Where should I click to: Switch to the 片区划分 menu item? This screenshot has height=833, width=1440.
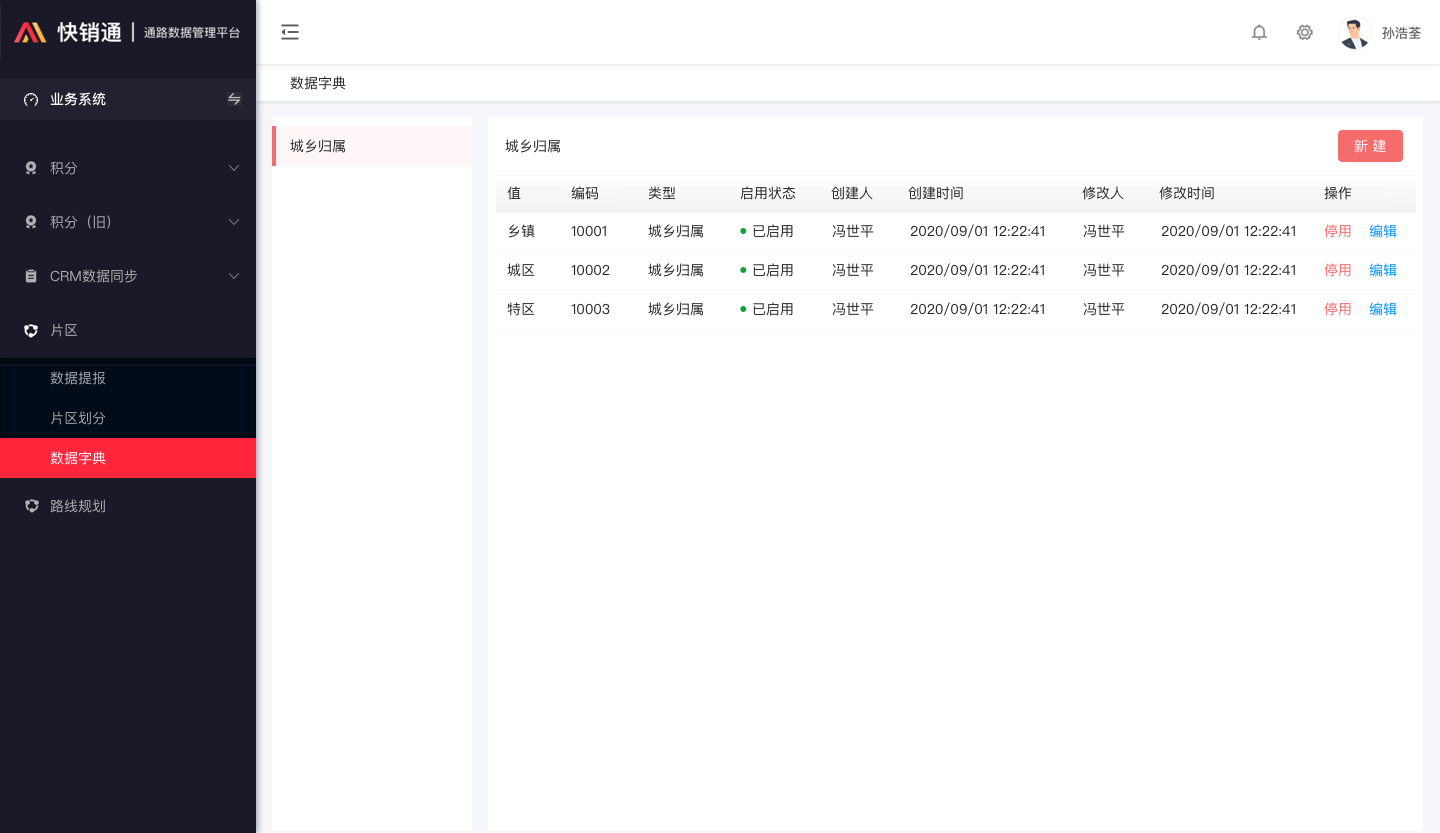77,418
